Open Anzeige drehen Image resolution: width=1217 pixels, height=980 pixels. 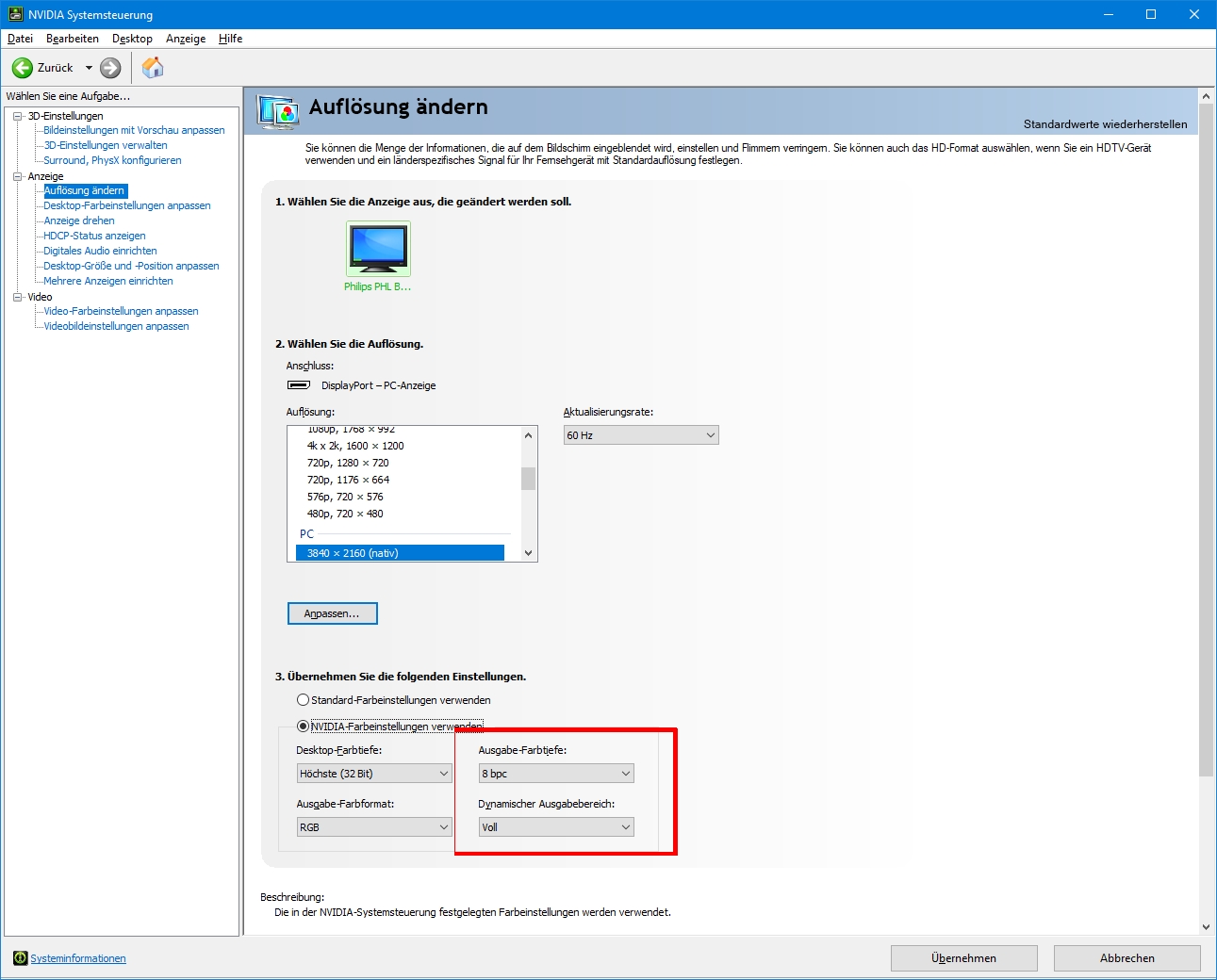(79, 220)
